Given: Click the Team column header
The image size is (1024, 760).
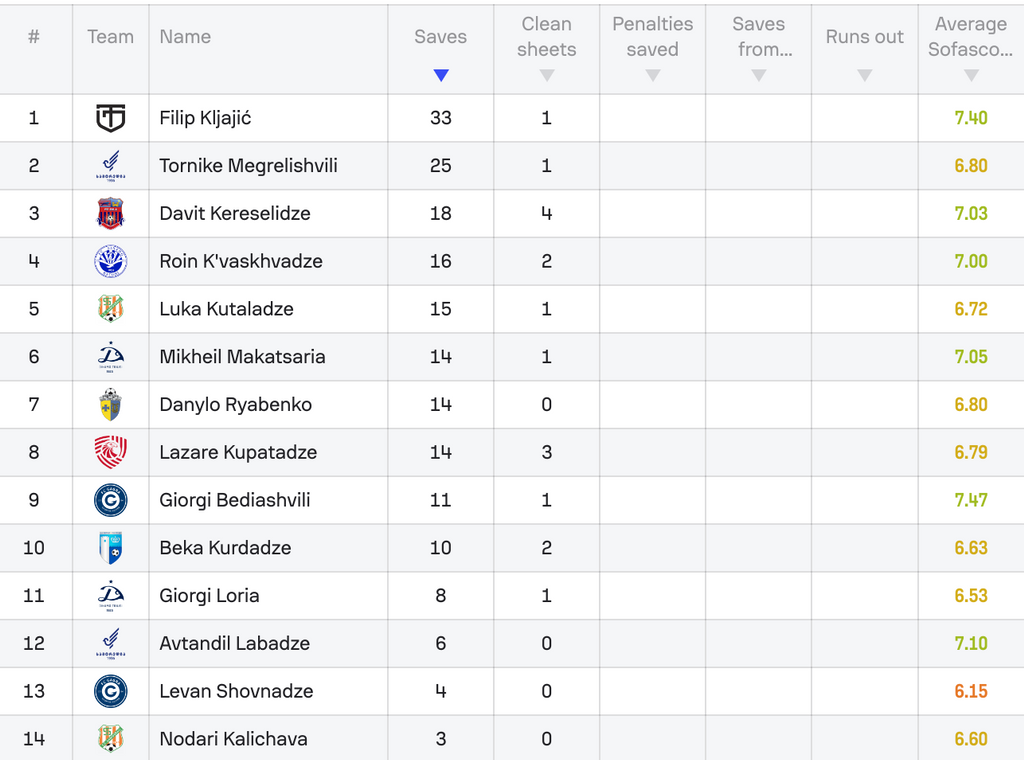Looking at the screenshot, I should [x=110, y=37].
